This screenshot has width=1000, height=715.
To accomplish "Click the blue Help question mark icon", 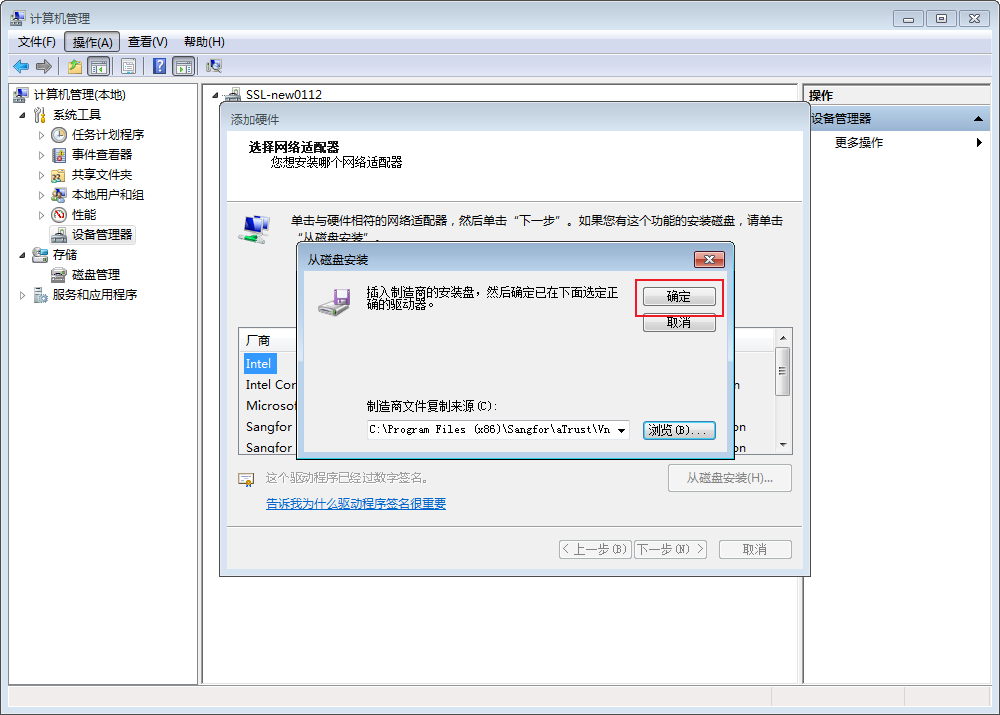I will click(x=159, y=66).
